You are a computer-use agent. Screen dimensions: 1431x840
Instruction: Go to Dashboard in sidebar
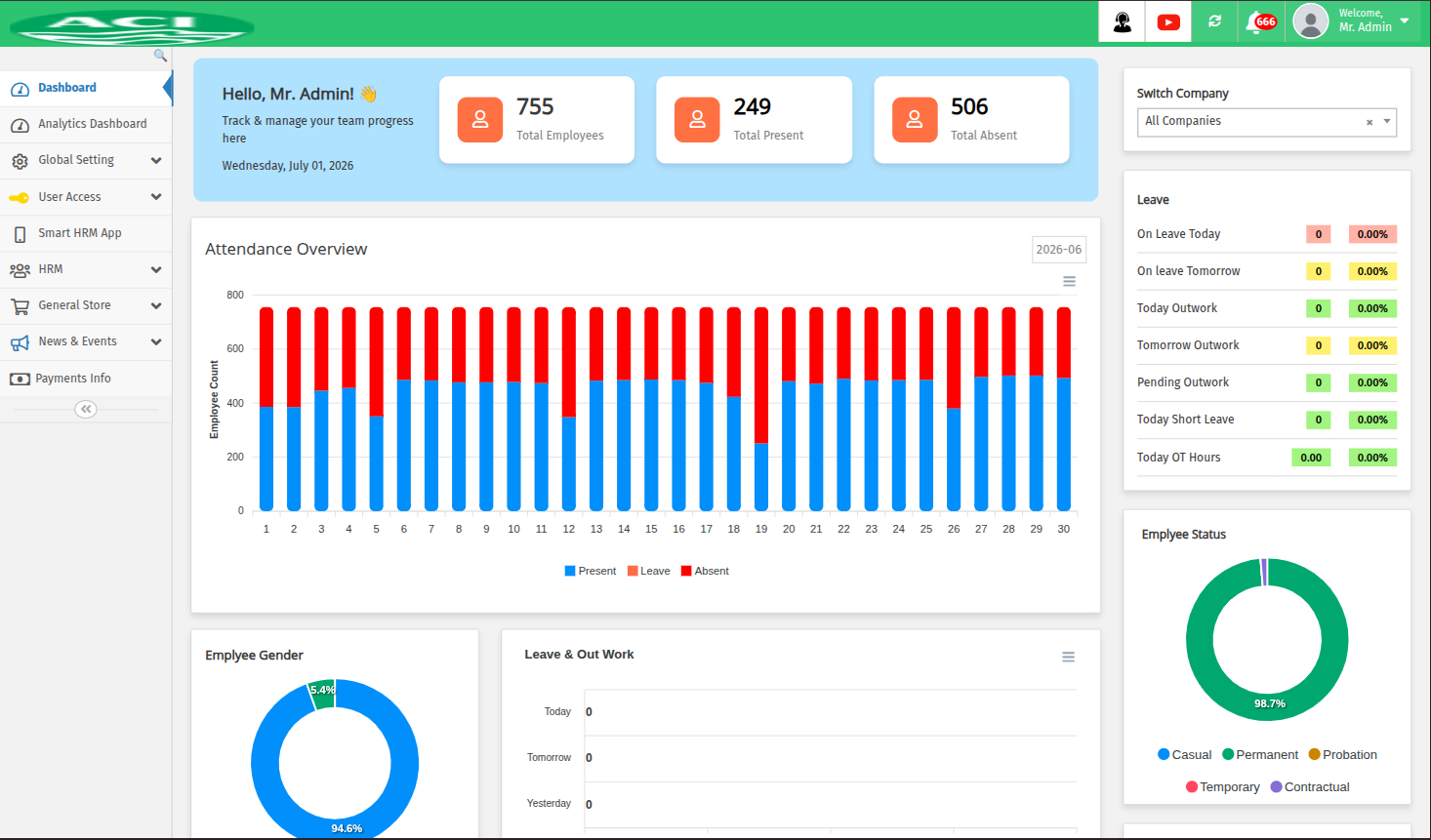point(86,88)
